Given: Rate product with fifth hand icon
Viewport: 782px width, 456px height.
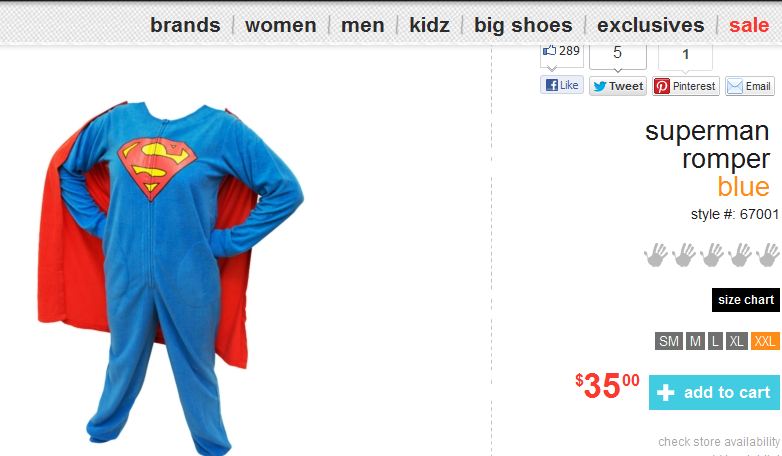Looking at the screenshot, I should [x=768, y=254].
